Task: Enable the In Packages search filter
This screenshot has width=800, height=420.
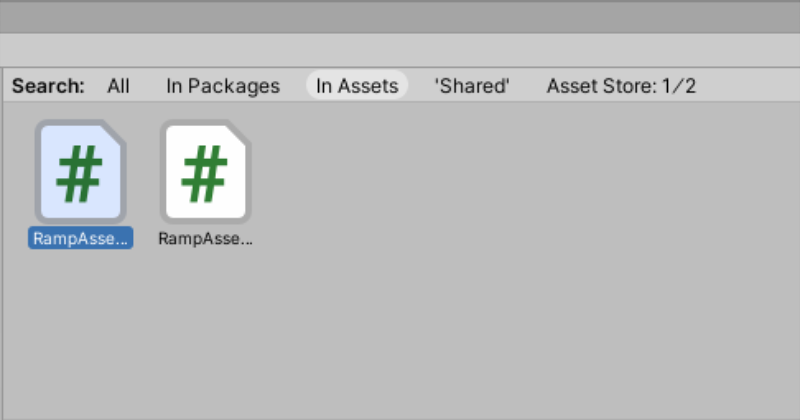Action: [x=223, y=86]
